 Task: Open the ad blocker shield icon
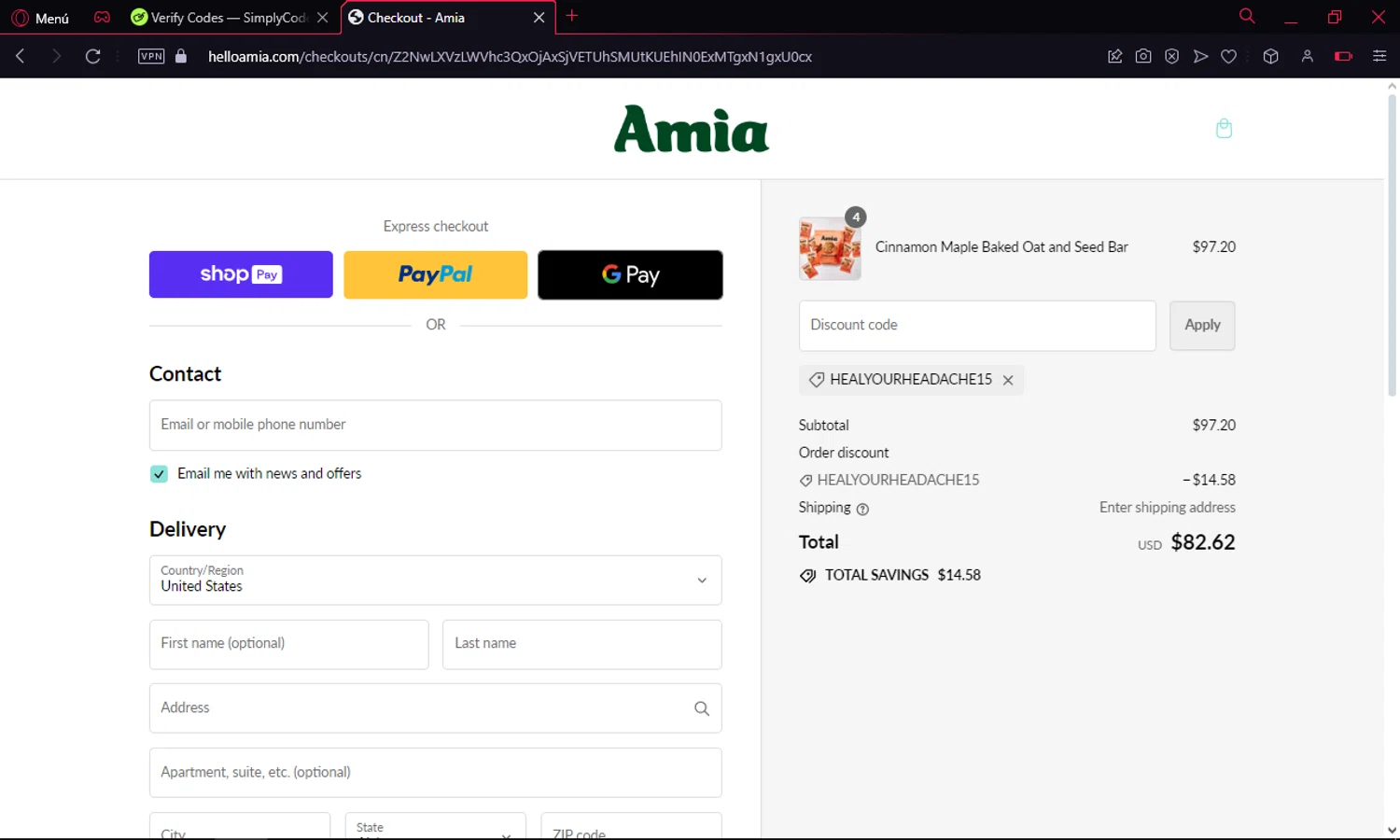click(x=1172, y=56)
